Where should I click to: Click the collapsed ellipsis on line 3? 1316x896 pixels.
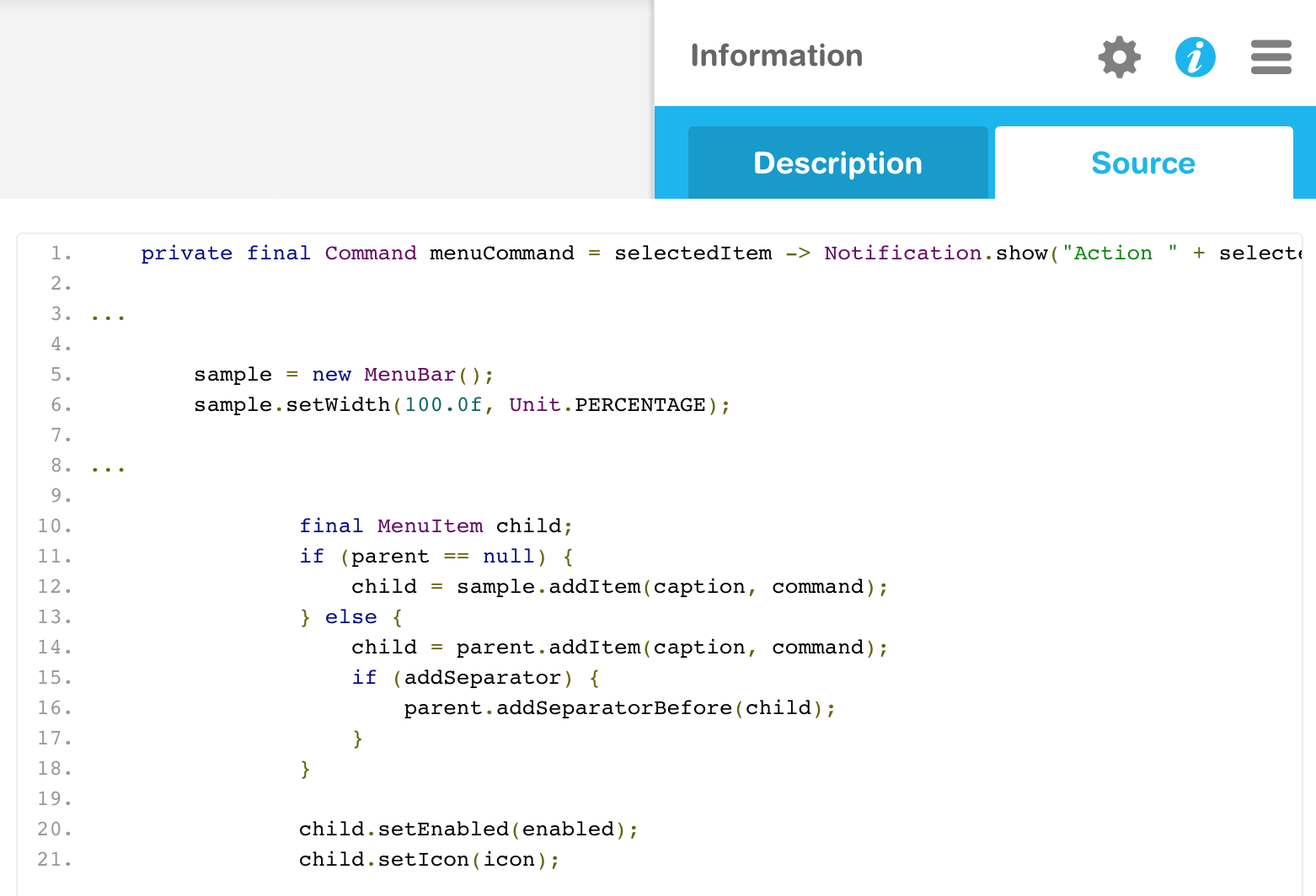108,317
